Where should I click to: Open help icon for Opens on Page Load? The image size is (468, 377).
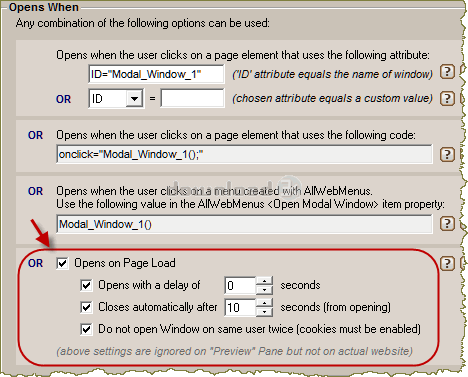447,263
